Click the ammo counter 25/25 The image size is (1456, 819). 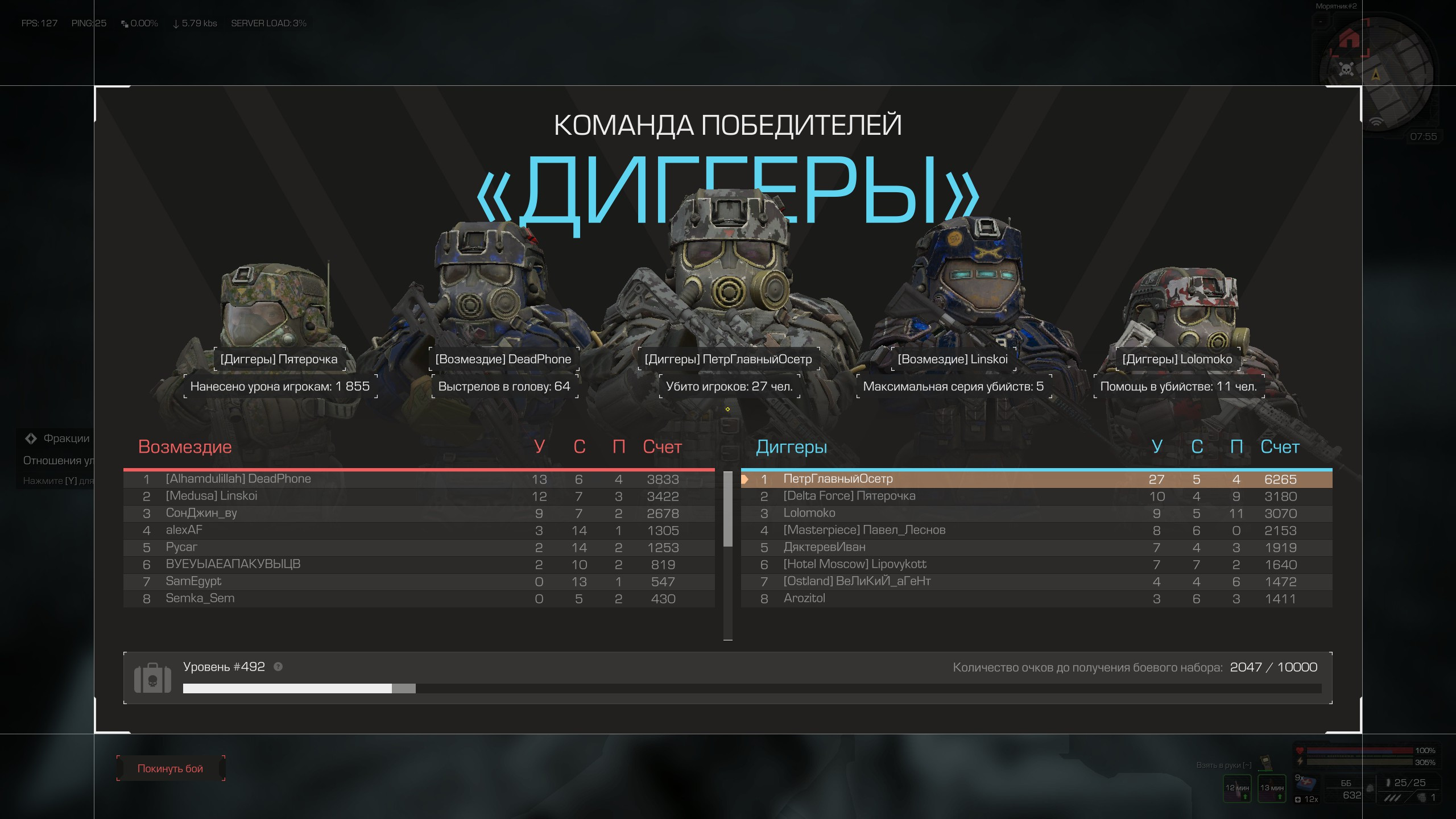pos(1409,783)
